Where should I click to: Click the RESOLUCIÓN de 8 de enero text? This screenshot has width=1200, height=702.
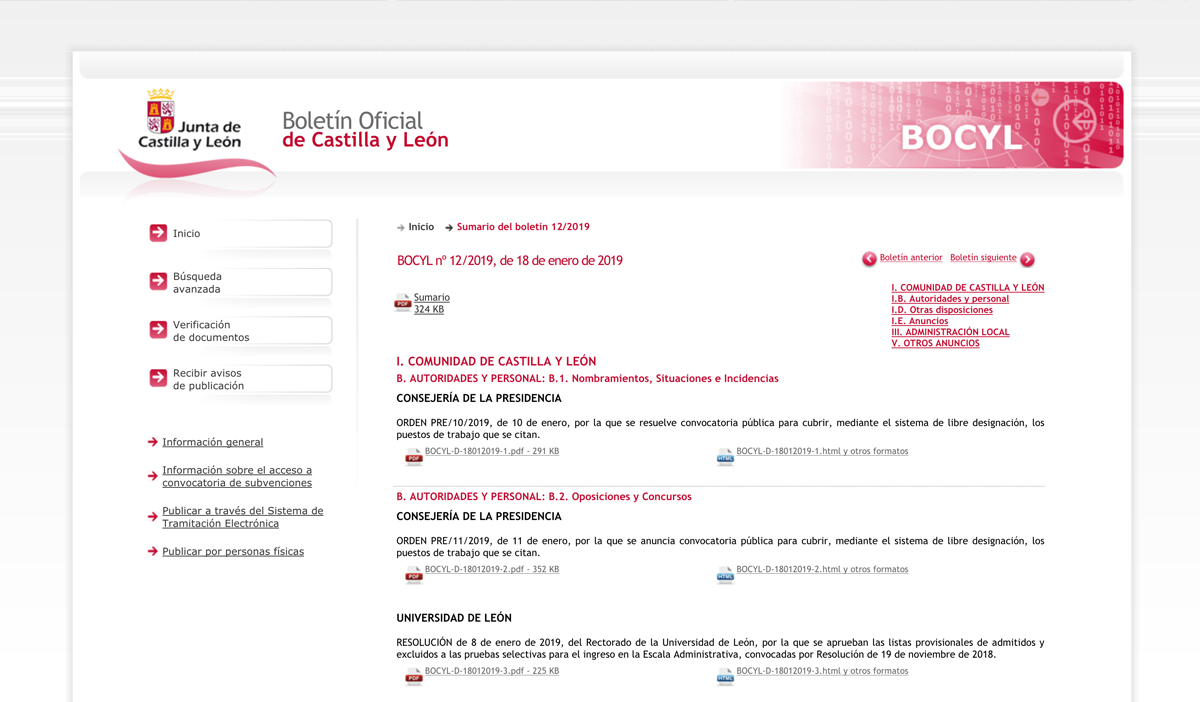720,649
